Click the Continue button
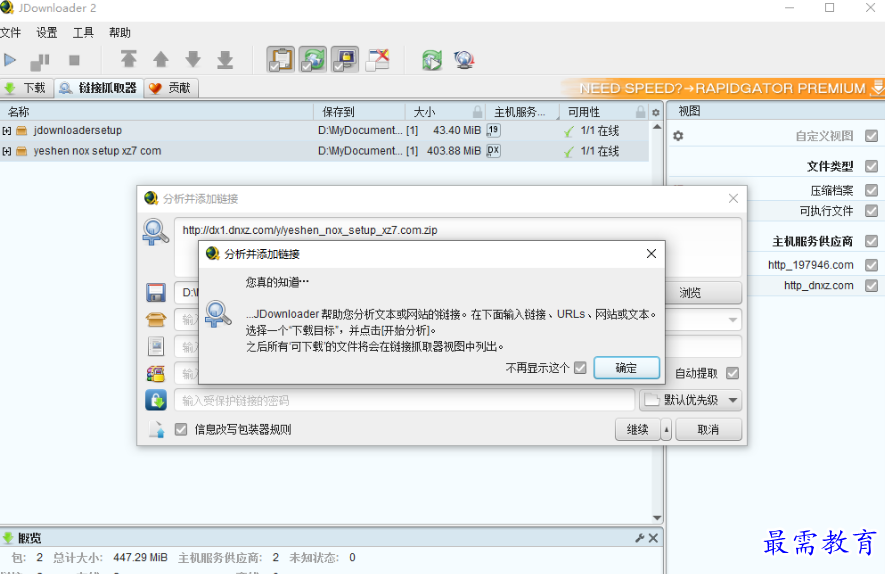This screenshot has width=885, height=574. [x=638, y=430]
